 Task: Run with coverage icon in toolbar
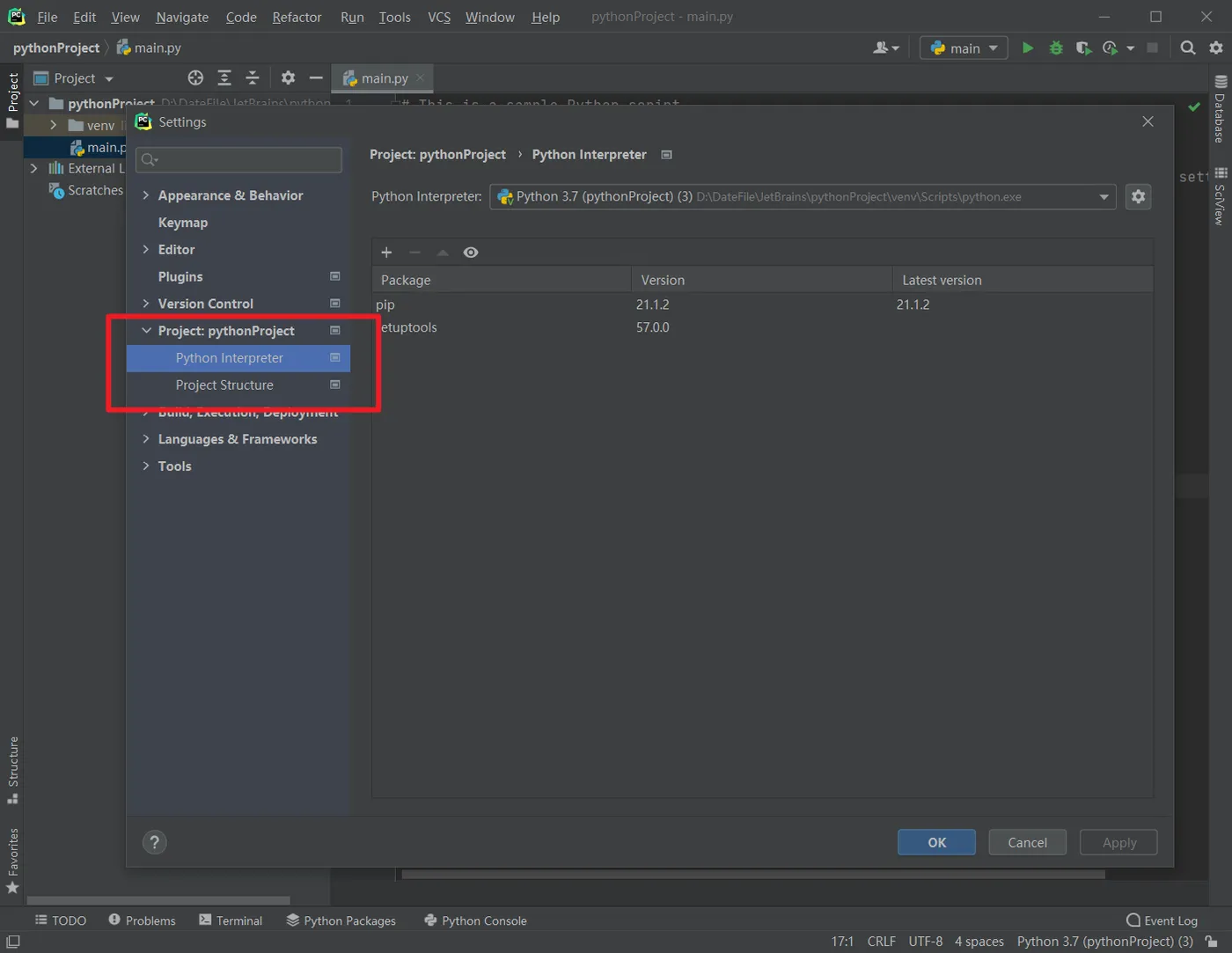[x=1083, y=48]
